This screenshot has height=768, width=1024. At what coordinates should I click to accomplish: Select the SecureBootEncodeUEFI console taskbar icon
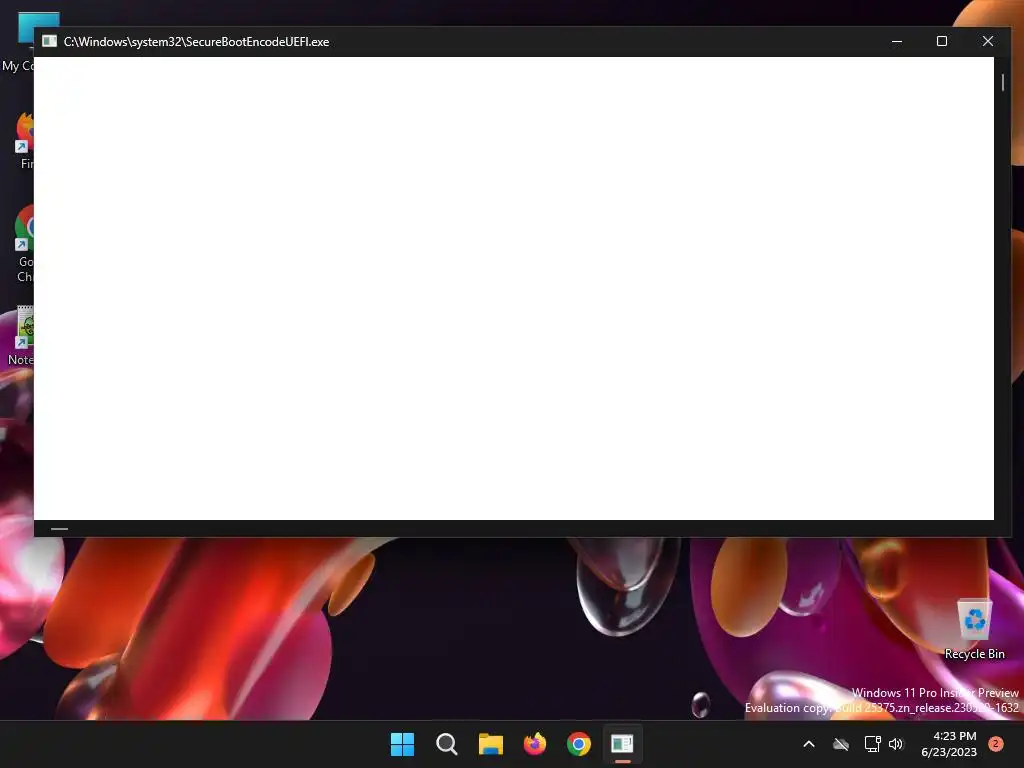coord(622,744)
